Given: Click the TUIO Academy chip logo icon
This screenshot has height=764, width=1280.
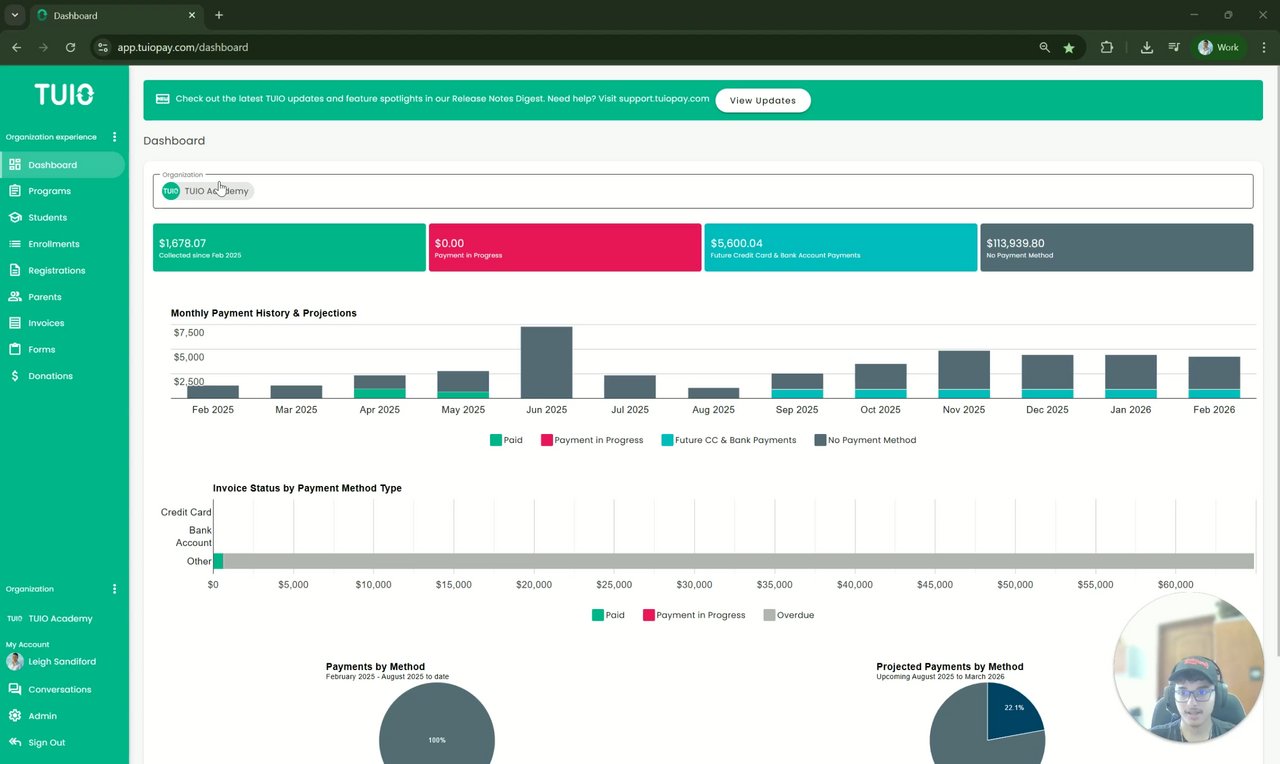Looking at the screenshot, I should pos(171,191).
